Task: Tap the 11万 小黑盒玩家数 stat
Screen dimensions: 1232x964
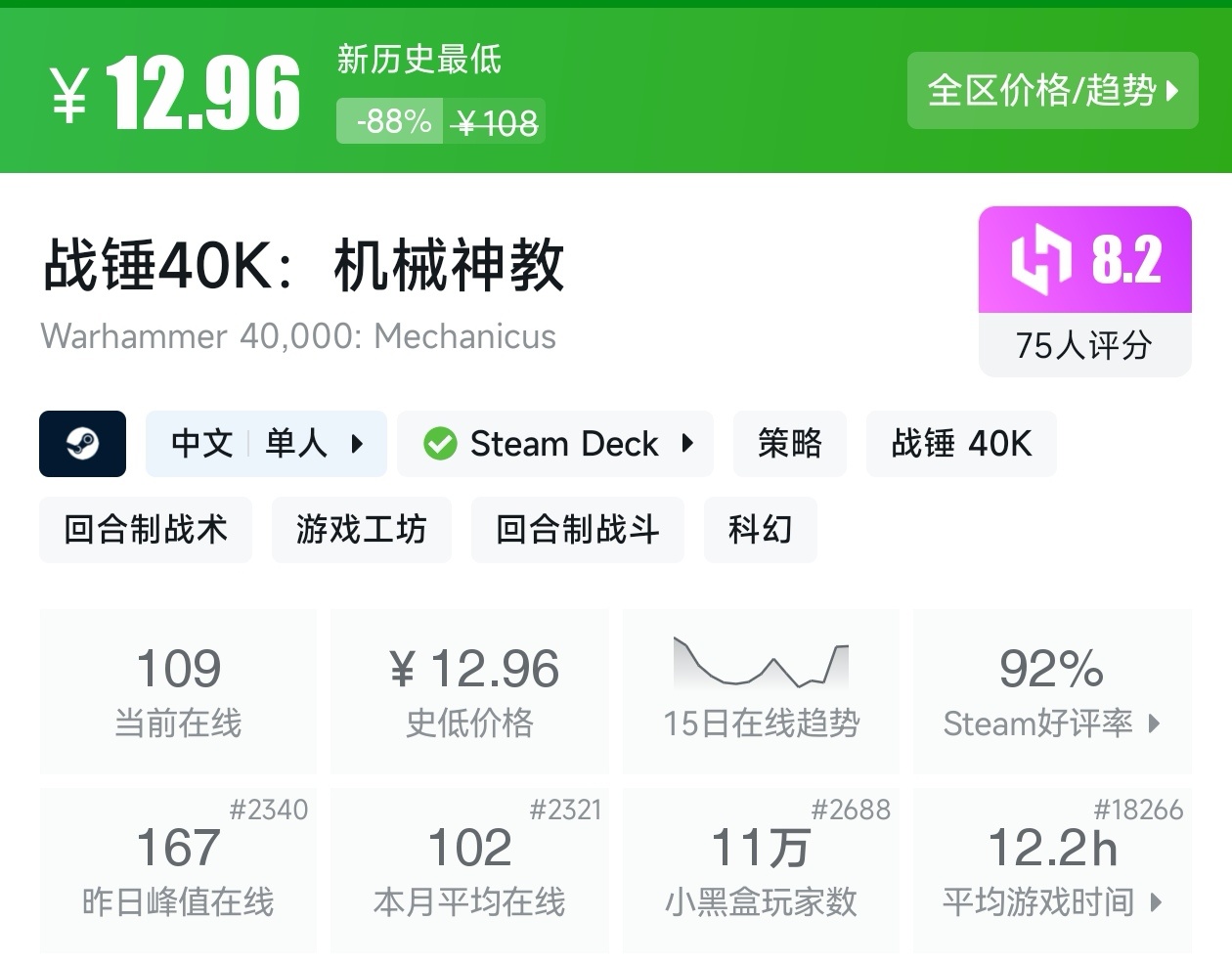Action: (761, 871)
